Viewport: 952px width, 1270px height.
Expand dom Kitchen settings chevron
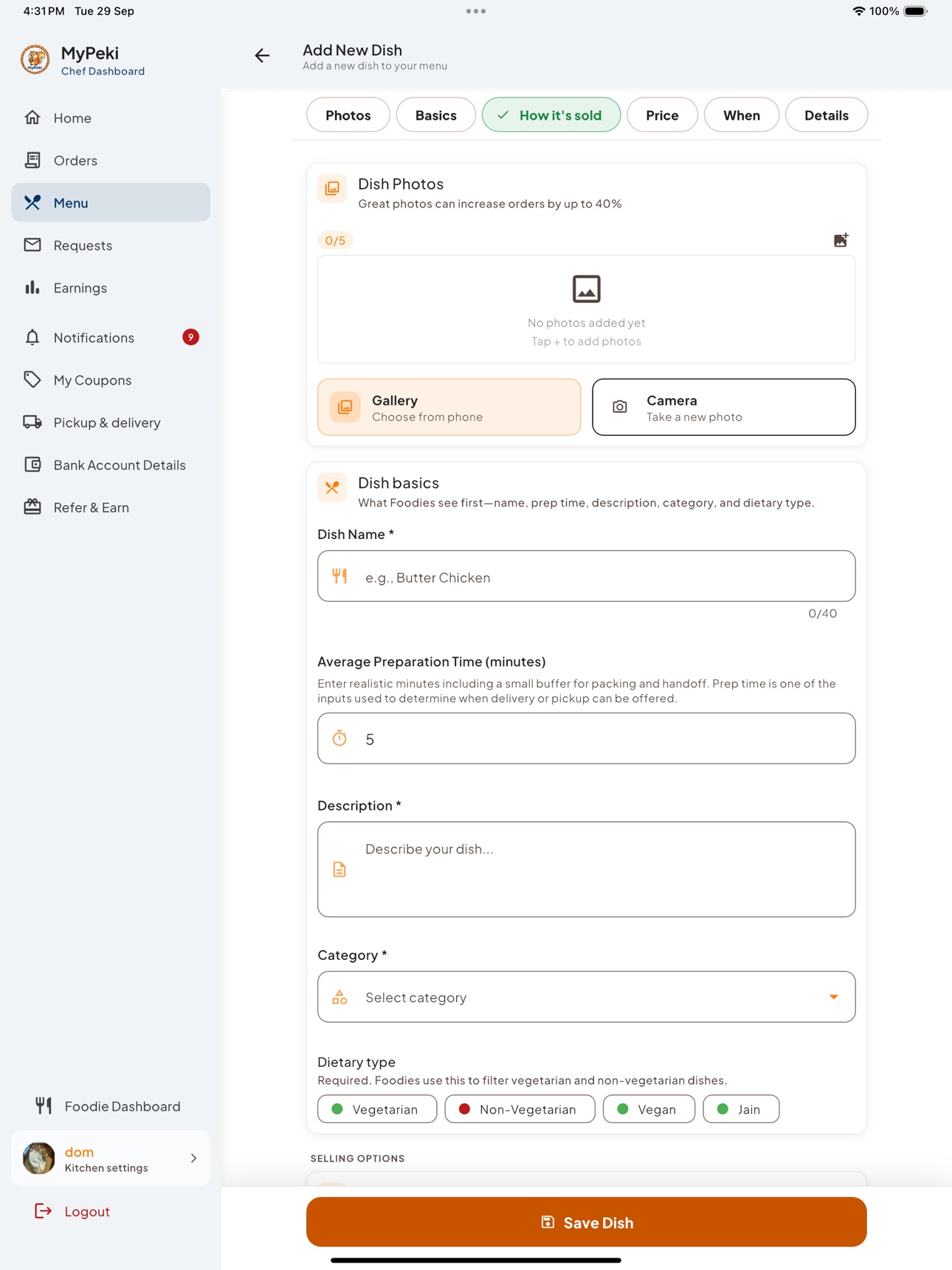click(x=193, y=1159)
